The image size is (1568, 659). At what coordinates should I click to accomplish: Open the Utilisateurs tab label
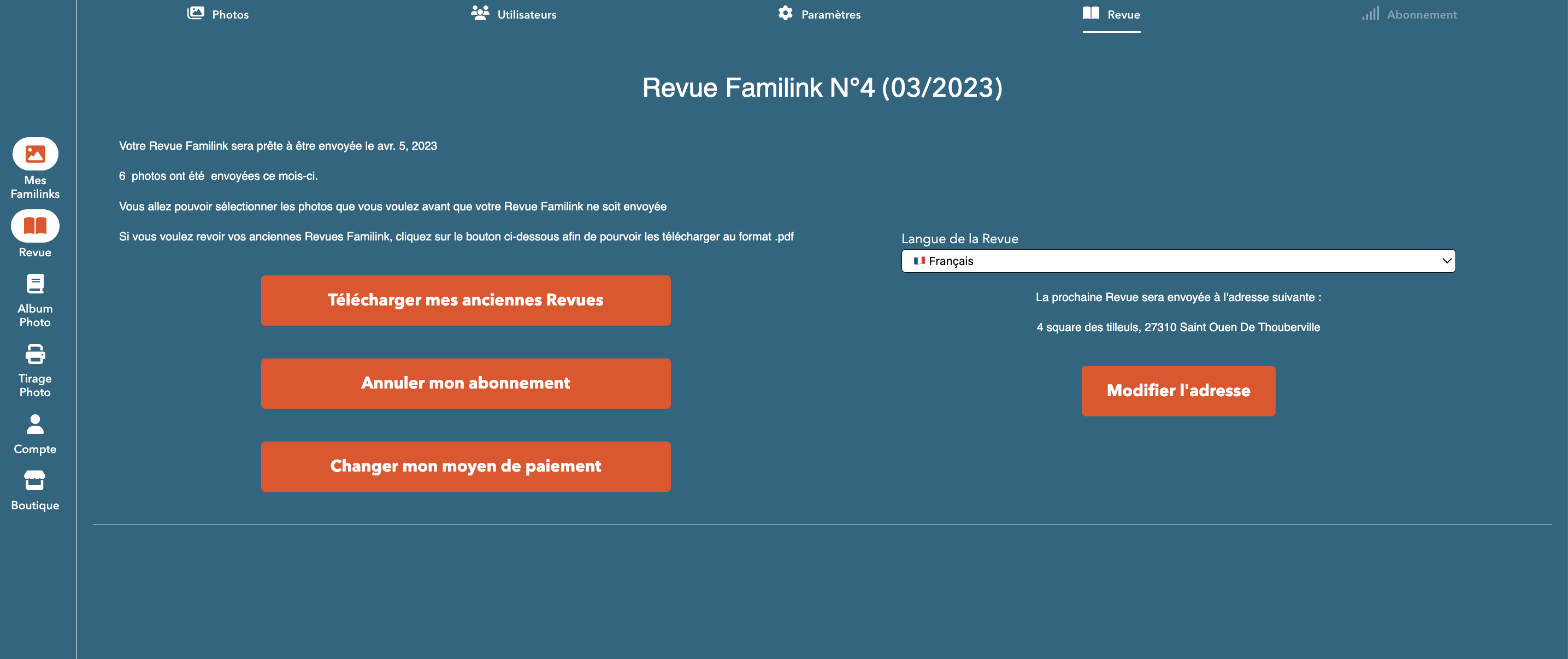tap(527, 15)
